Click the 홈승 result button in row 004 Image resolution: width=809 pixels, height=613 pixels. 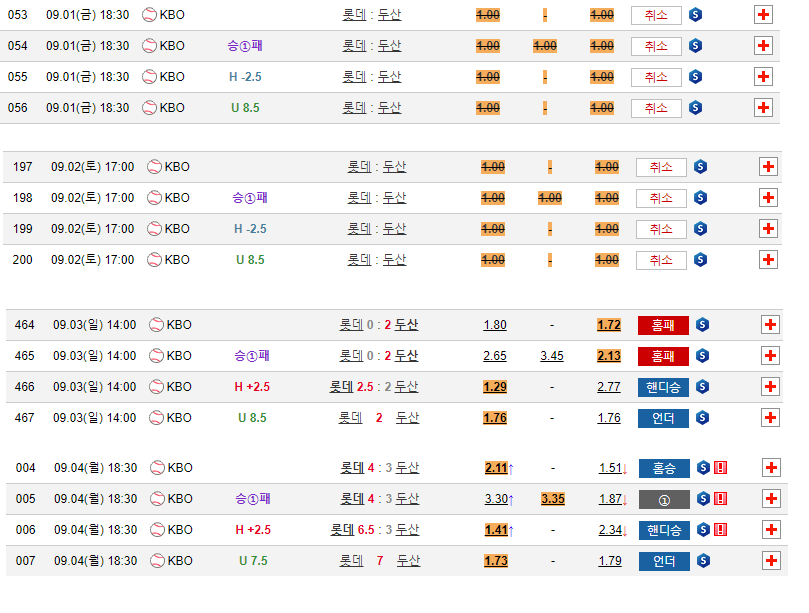(663, 468)
